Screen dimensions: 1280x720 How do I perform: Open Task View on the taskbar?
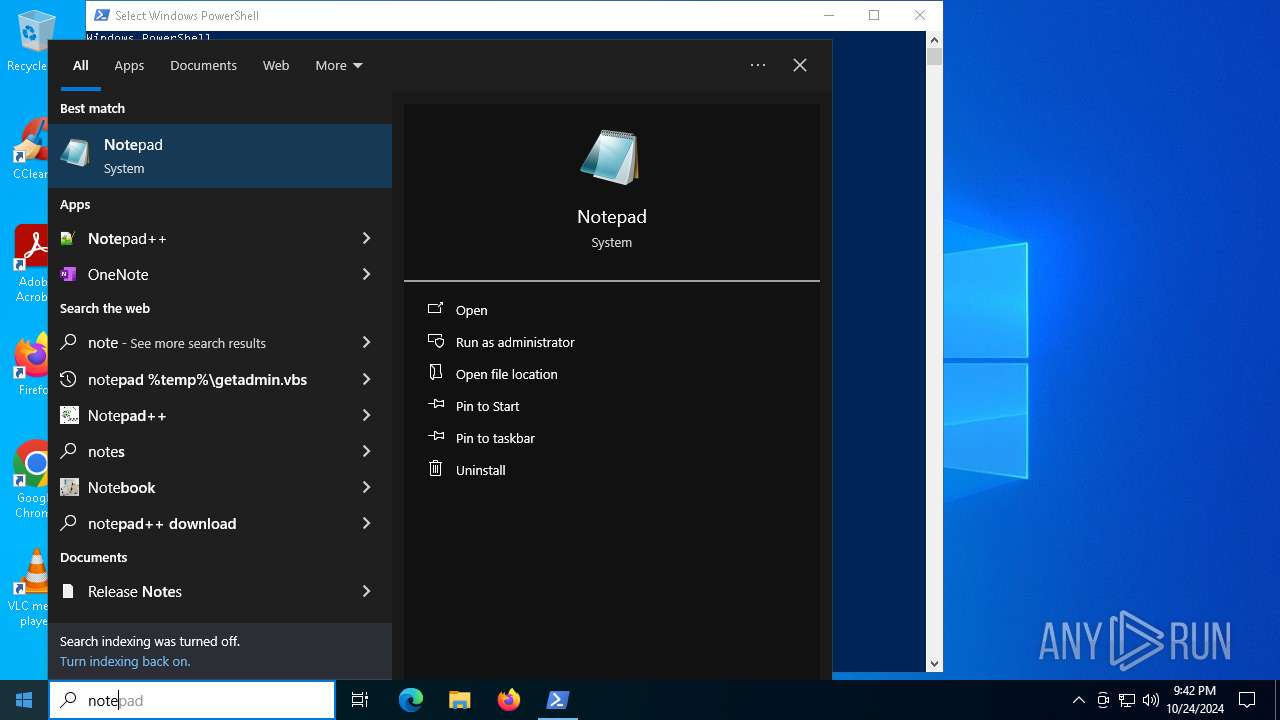(360, 700)
